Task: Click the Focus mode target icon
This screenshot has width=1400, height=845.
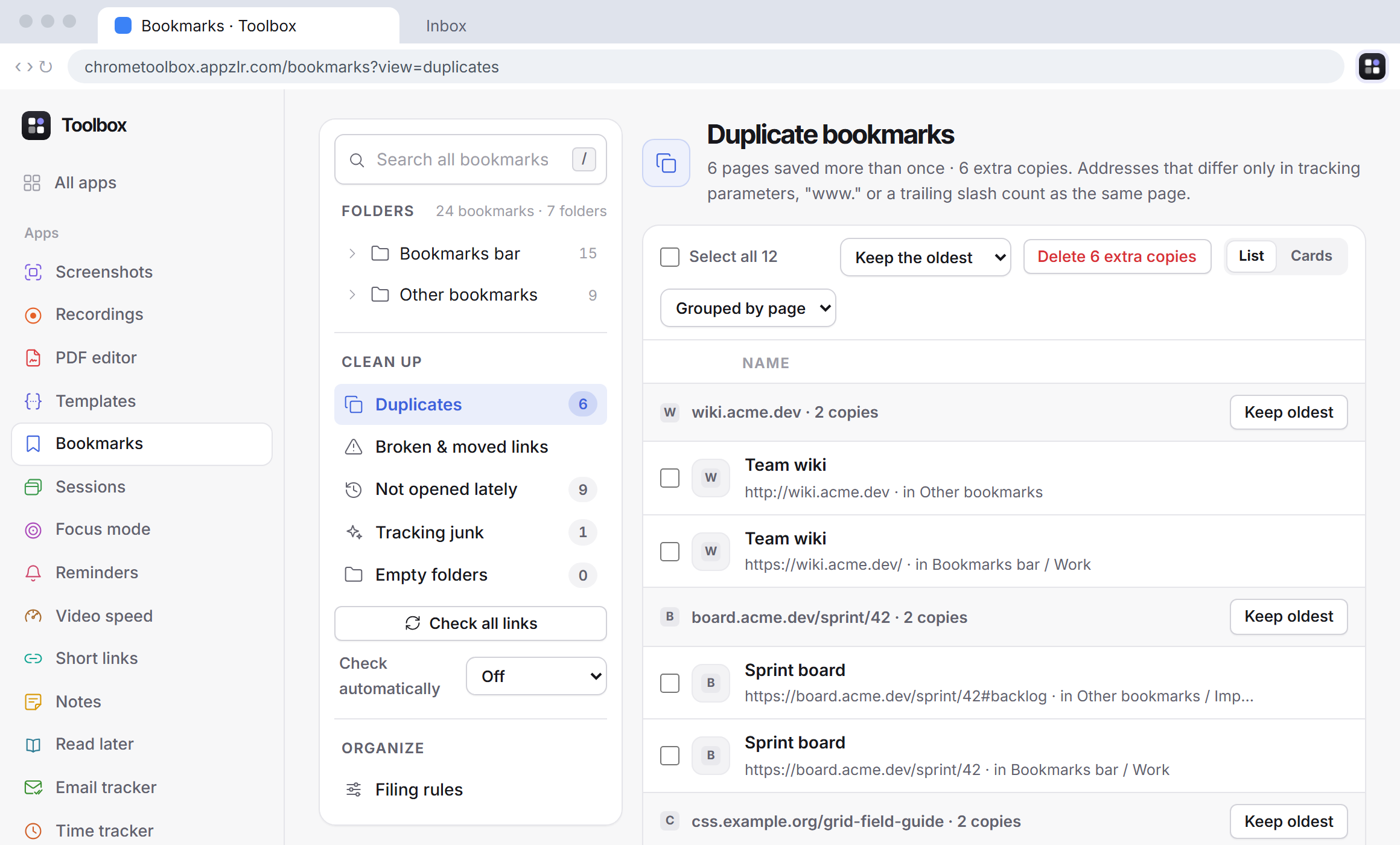Action: 33,530
